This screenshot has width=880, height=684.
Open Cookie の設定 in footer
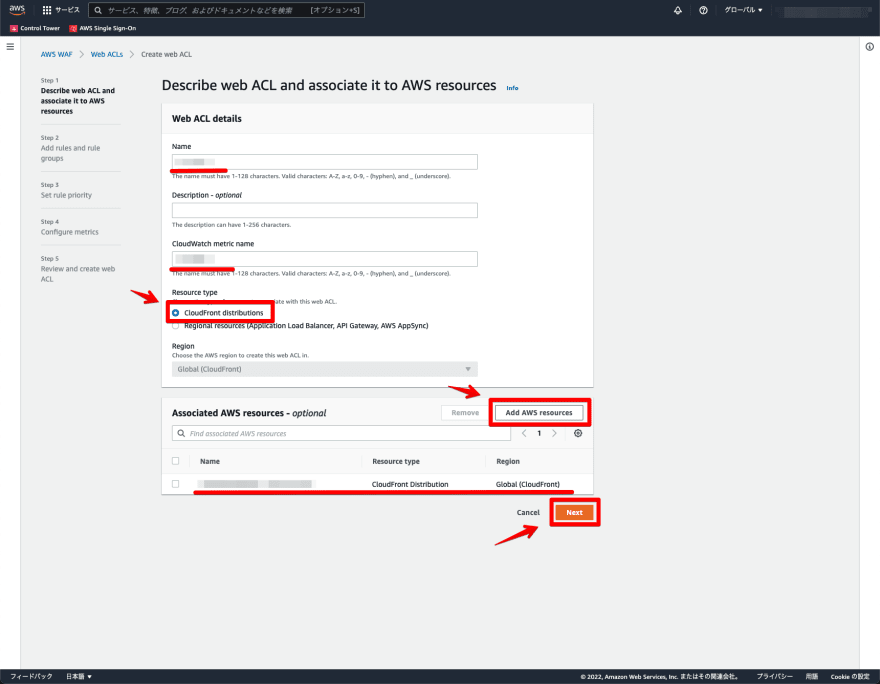point(850,676)
